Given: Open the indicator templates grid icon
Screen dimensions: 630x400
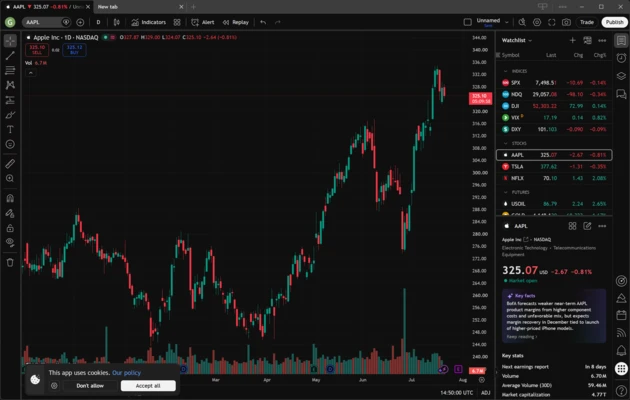Looking at the screenshot, I should click(177, 22).
